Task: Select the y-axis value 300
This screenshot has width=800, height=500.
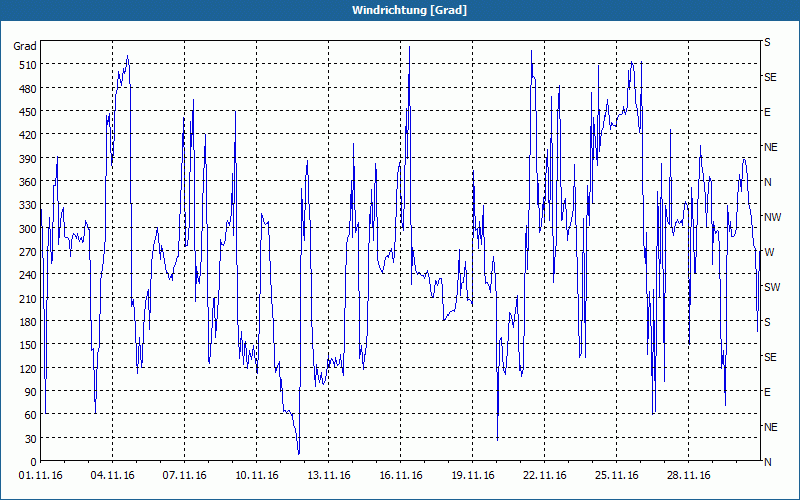Action: coord(28,229)
